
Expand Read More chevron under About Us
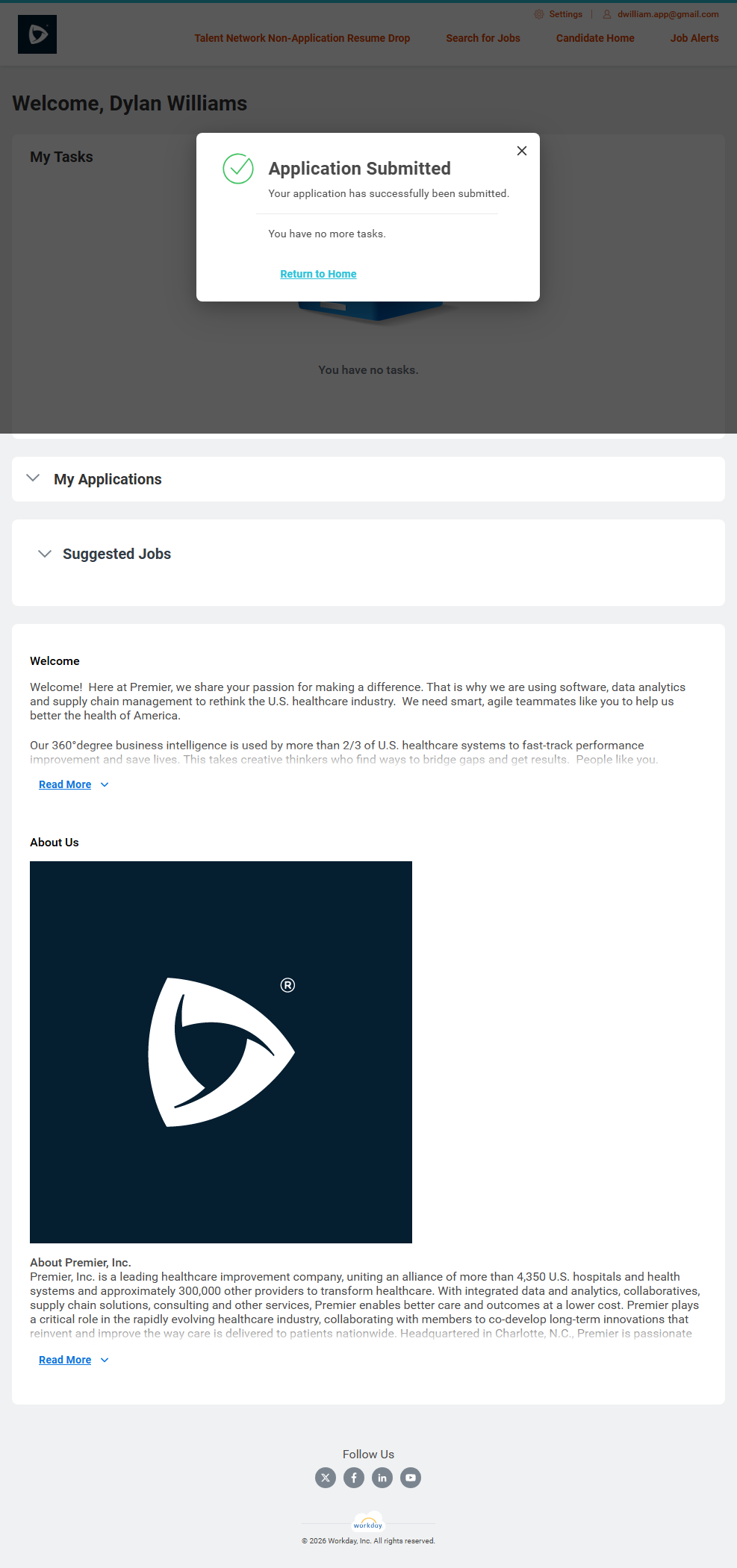(105, 1360)
